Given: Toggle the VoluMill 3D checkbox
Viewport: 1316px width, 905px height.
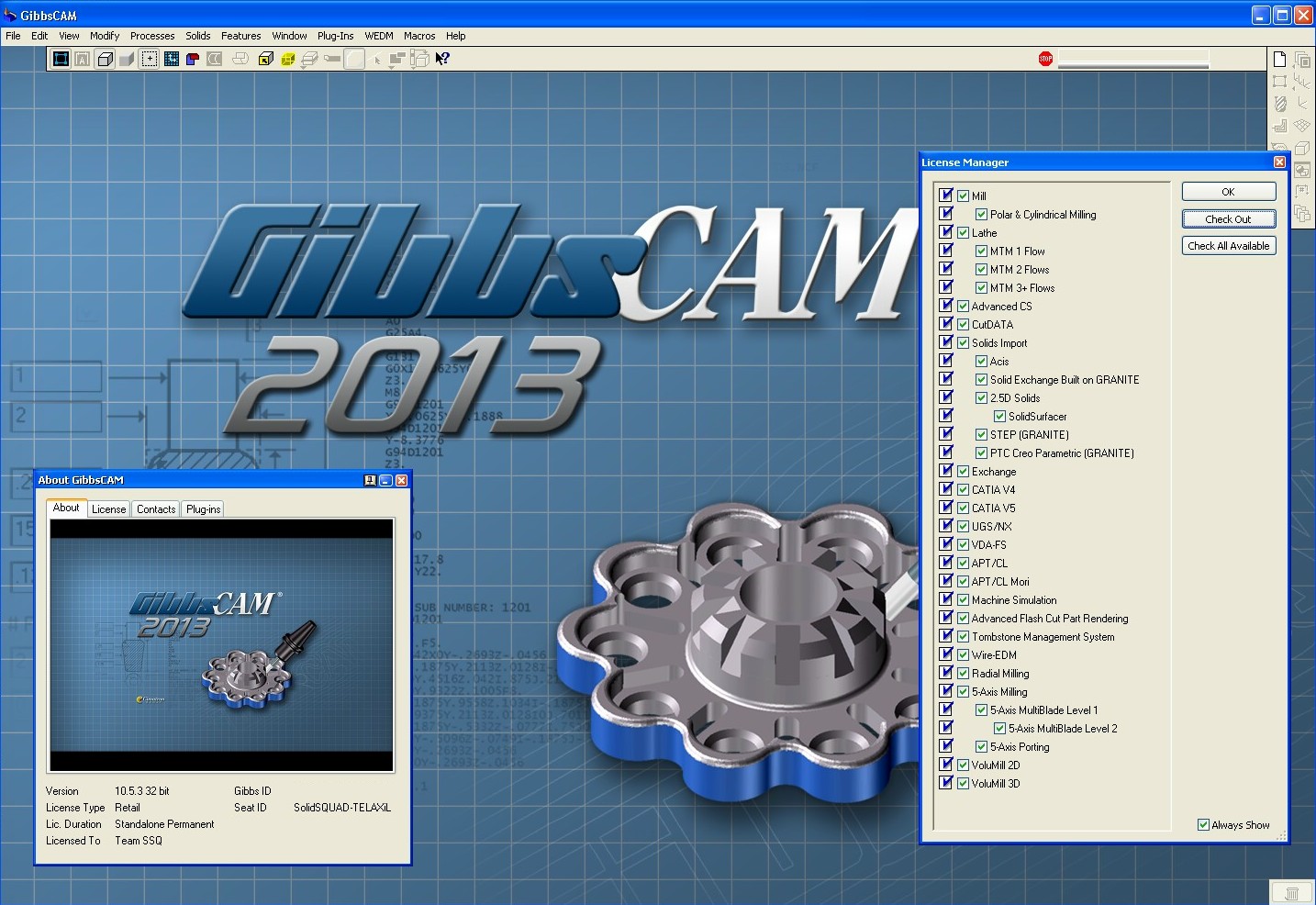Looking at the screenshot, I should pos(963,784).
